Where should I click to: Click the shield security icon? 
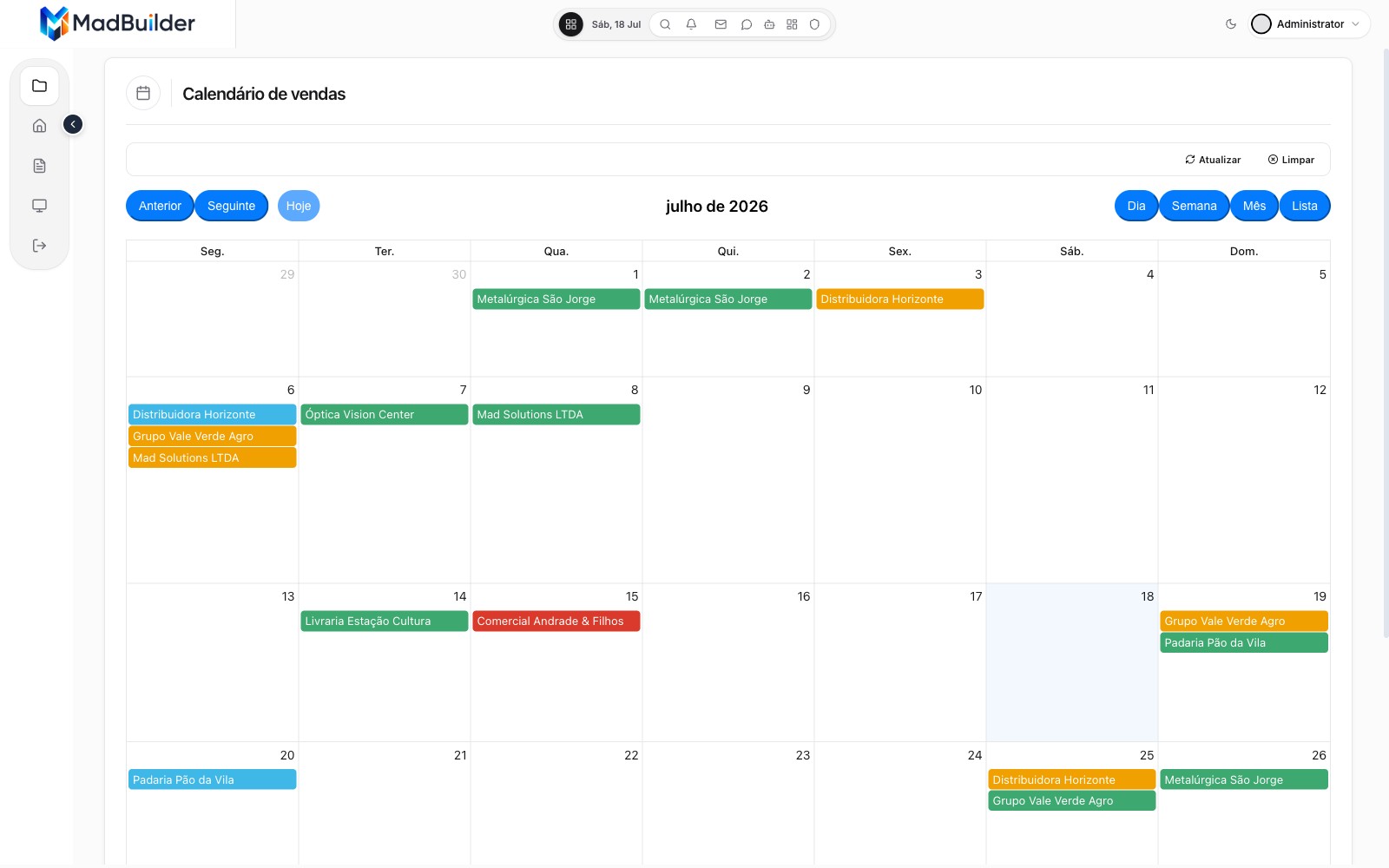(x=814, y=24)
